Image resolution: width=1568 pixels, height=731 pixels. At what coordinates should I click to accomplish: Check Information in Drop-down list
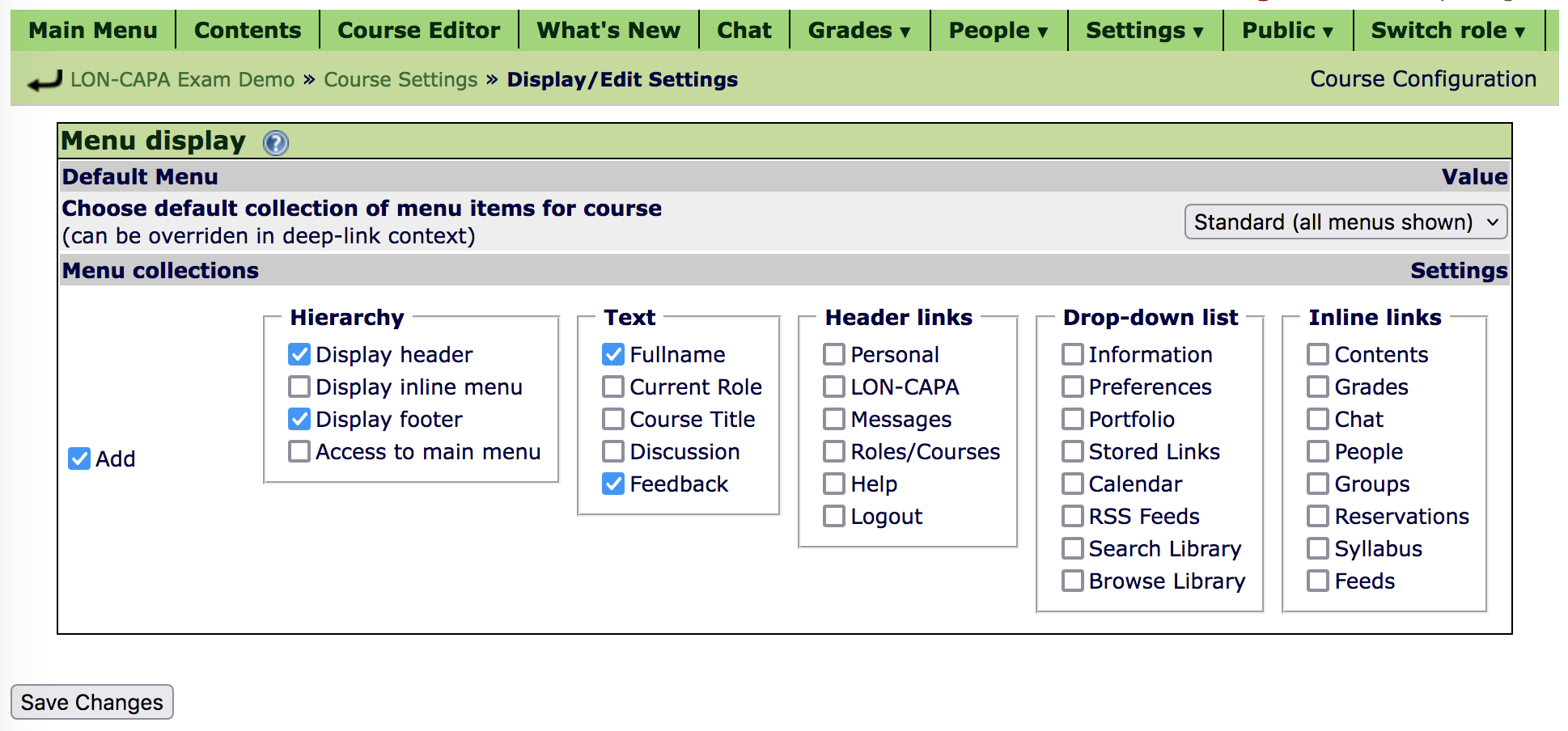[1073, 354]
